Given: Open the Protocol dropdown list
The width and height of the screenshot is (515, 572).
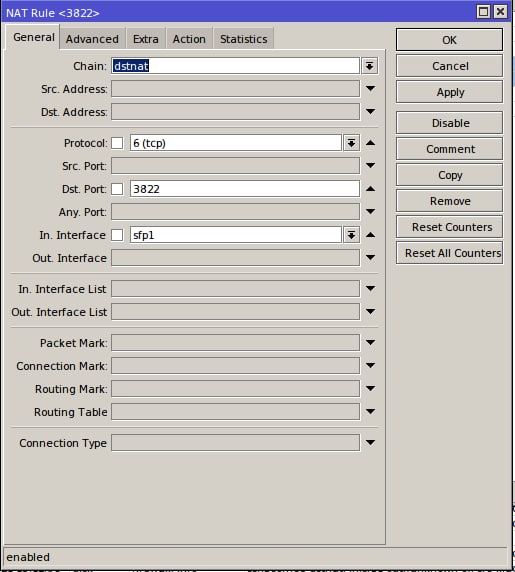Looking at the screenshot, I should (351, 143).
